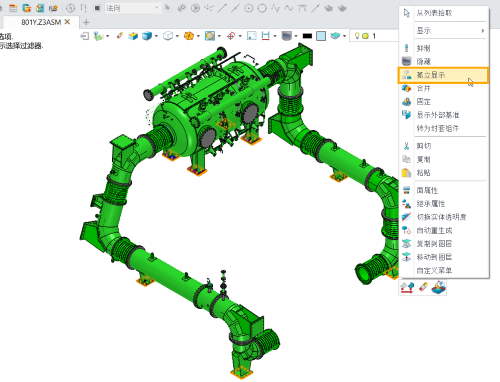Click the red-blue align icon below the menu
Viewport: 500px width, 382px height.
pos(407,288)
